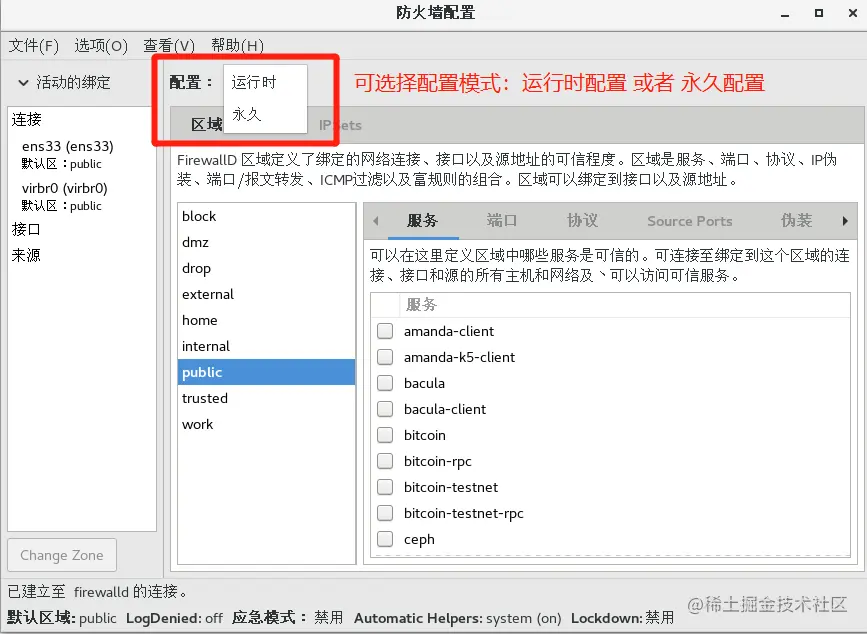Select the dmz zone

pos(266,242)
